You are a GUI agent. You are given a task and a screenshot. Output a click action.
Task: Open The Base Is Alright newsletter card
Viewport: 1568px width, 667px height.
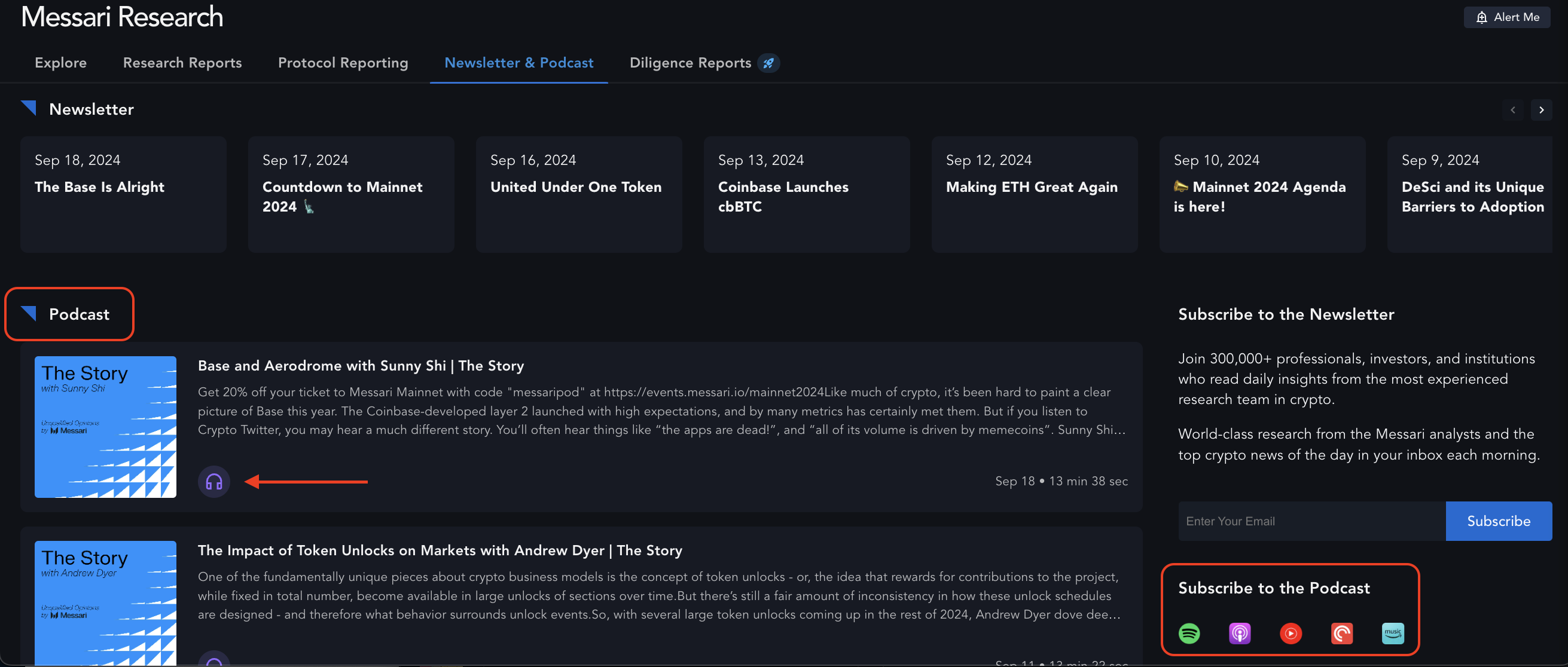click(124, 194)
